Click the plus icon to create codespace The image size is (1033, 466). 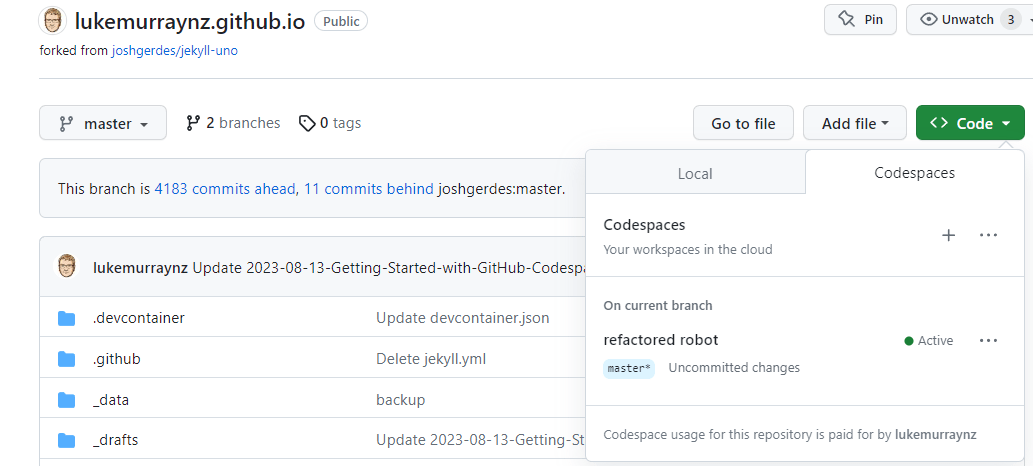pos(948,235)
